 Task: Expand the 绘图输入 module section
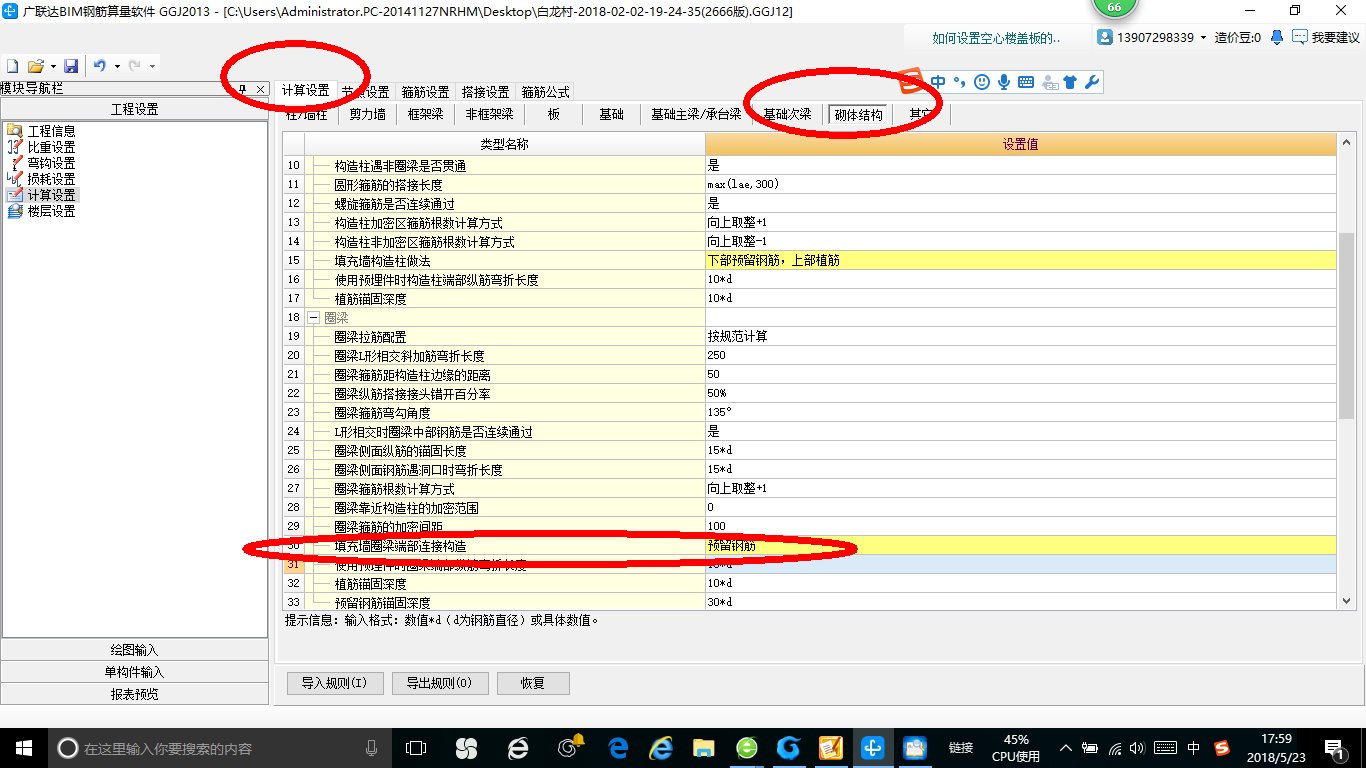tap(135, 650)
